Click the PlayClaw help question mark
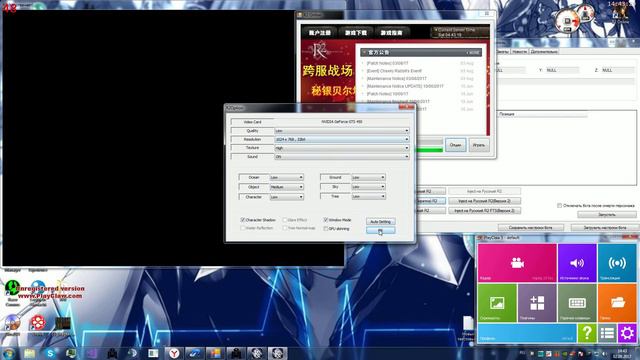Viewport: 640px width, 360px height. pyautogui.click(x=587, y=333)
